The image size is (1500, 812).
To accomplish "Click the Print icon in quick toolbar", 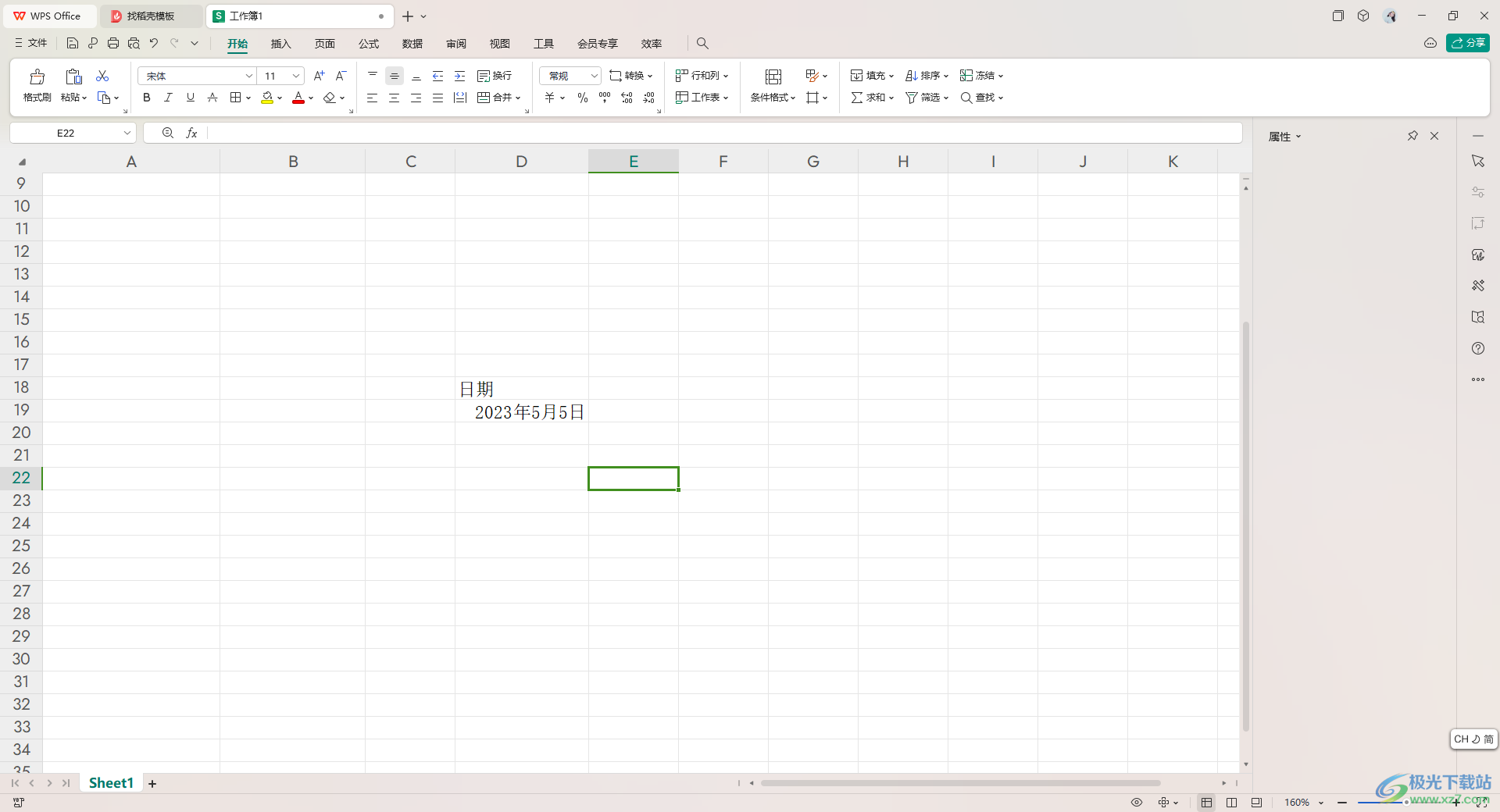I will pyautogui.click(x=113, y=44).
